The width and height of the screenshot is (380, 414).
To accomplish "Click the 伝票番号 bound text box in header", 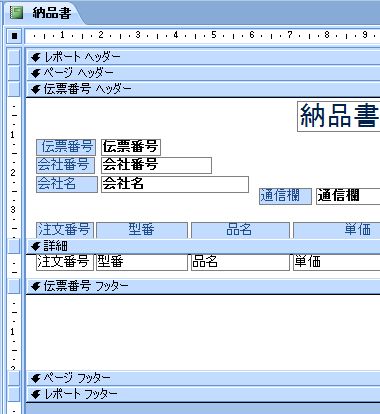I will [131, 147].
